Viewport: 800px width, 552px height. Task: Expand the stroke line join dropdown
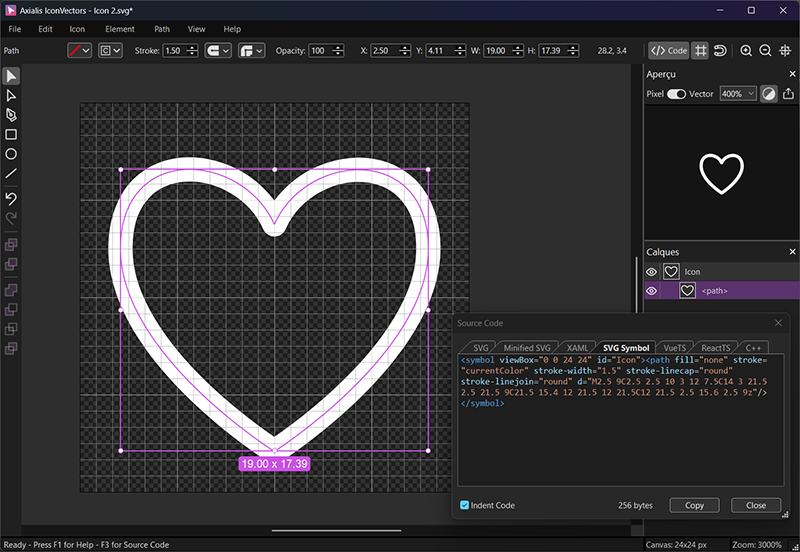tap(252, 51)
